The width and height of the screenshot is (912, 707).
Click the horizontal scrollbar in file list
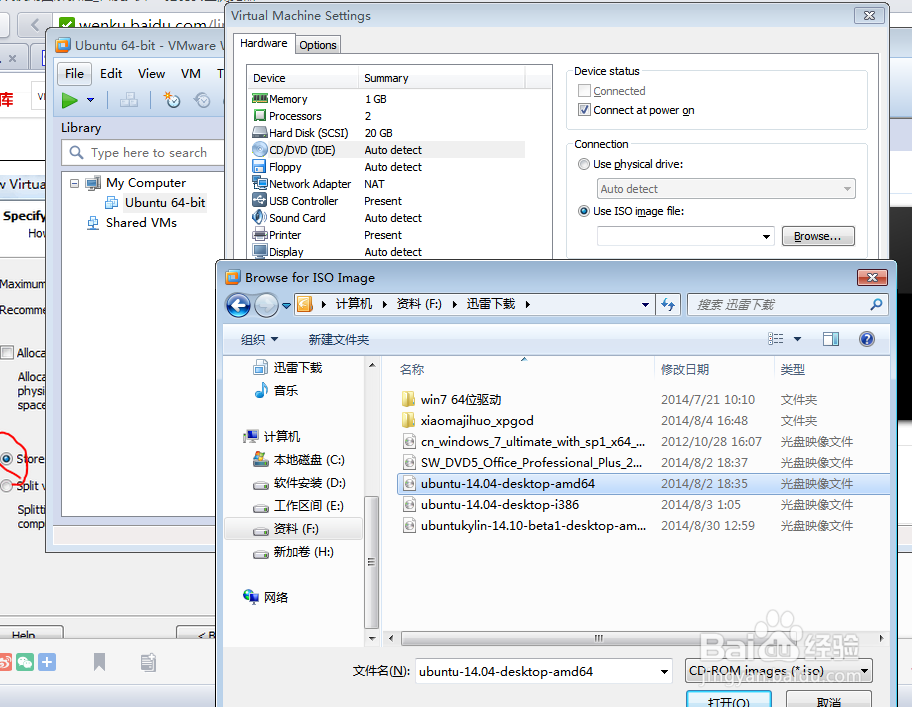(598, 638)
